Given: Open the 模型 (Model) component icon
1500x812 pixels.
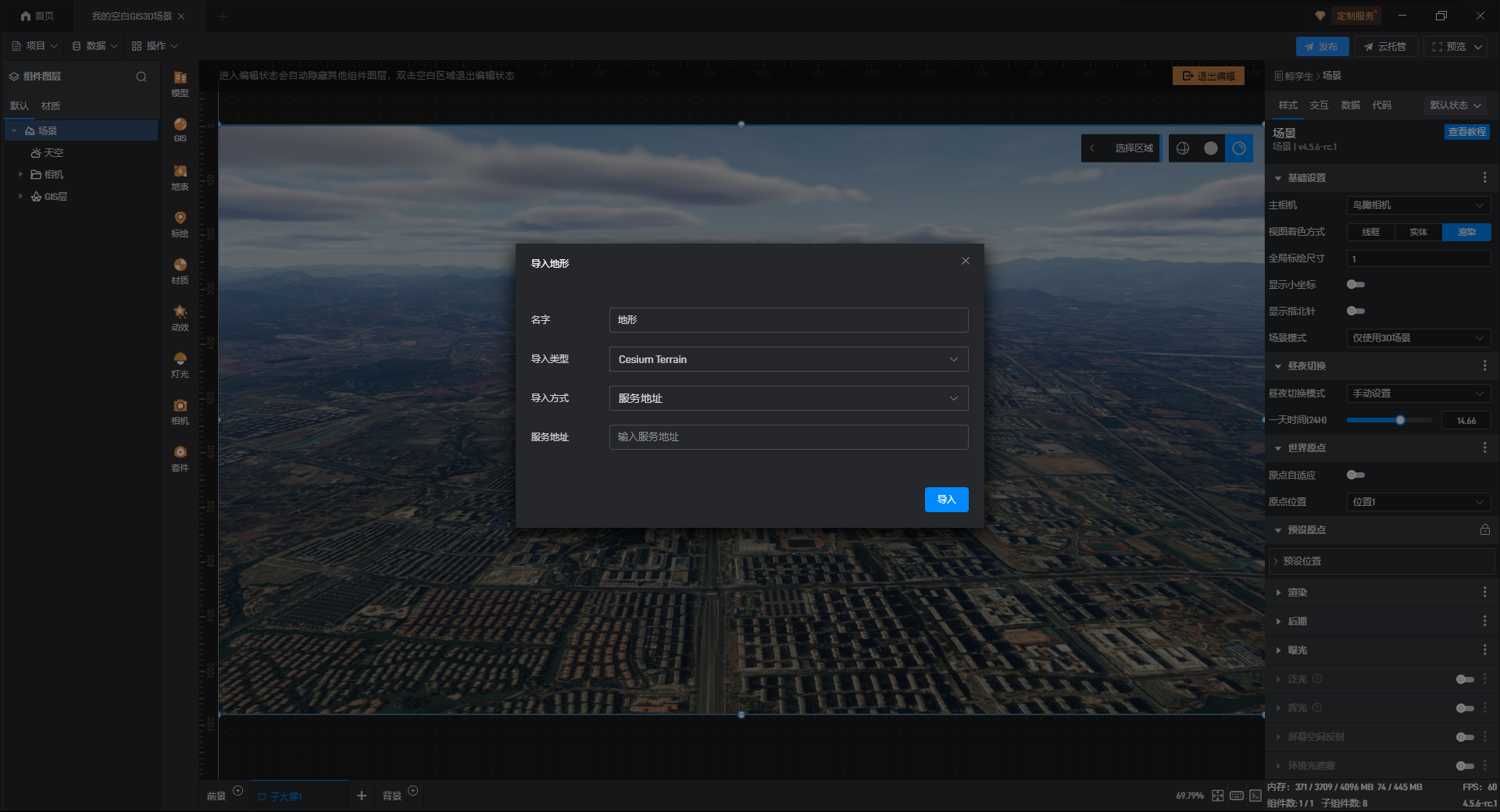Looking at the screenshot, I should click(x=180, y=82).
